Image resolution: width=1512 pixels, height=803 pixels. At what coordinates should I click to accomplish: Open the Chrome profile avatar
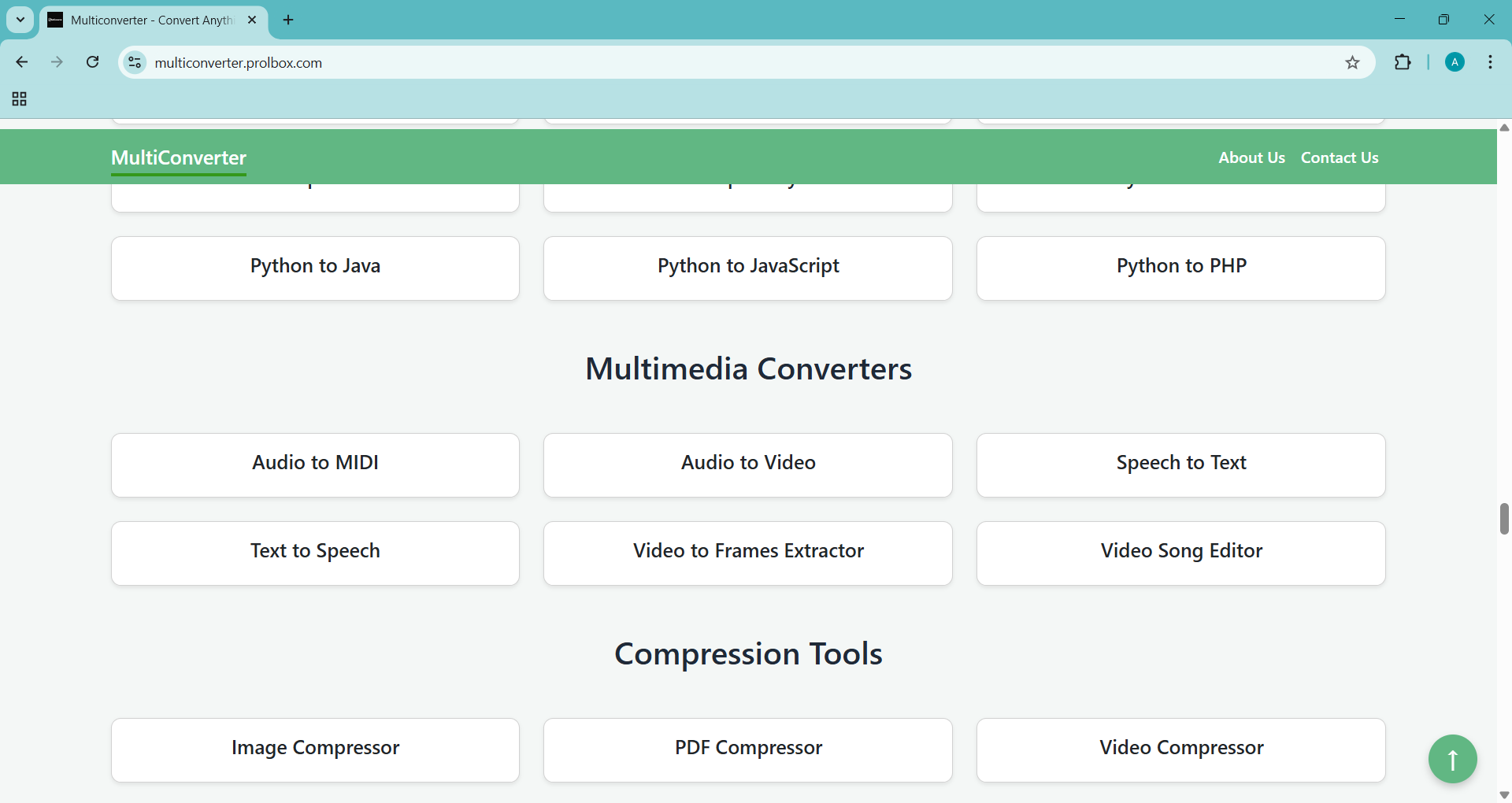pyautogui.click(x=1455, y=63)
